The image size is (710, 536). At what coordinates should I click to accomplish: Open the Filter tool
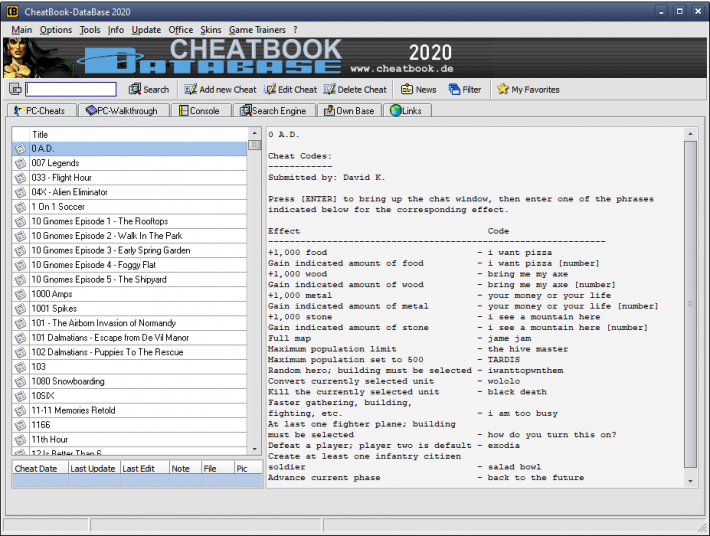(465, 90)
